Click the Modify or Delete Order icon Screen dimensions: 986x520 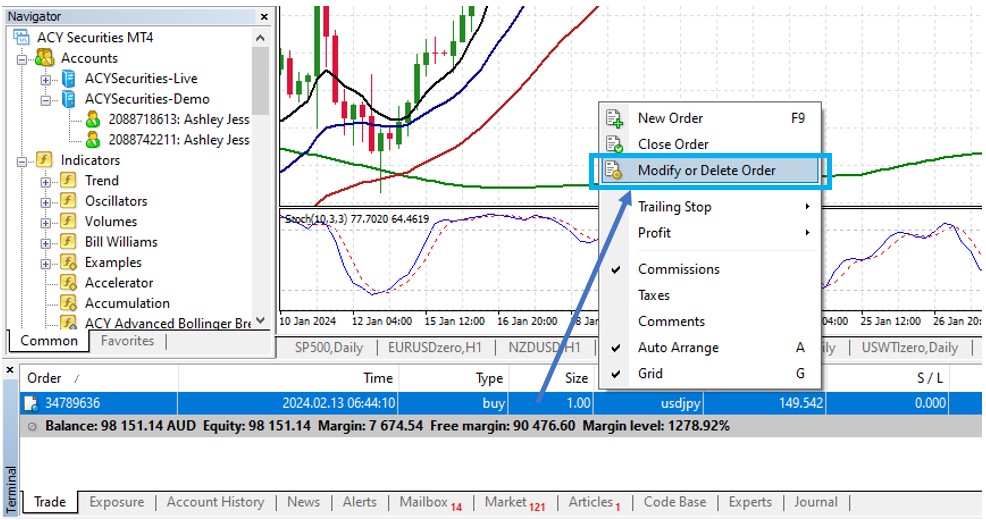point(615,171)
